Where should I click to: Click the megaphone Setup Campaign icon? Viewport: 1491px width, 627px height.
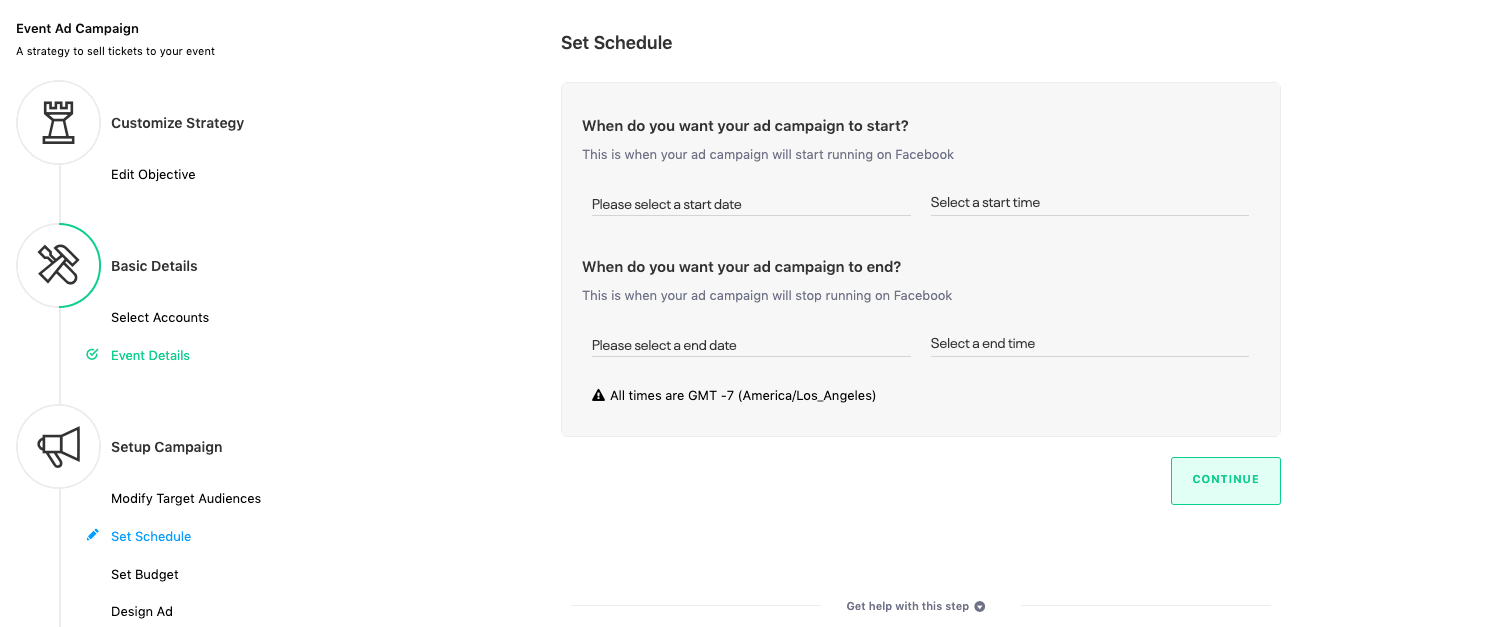[x=58, y=446]
